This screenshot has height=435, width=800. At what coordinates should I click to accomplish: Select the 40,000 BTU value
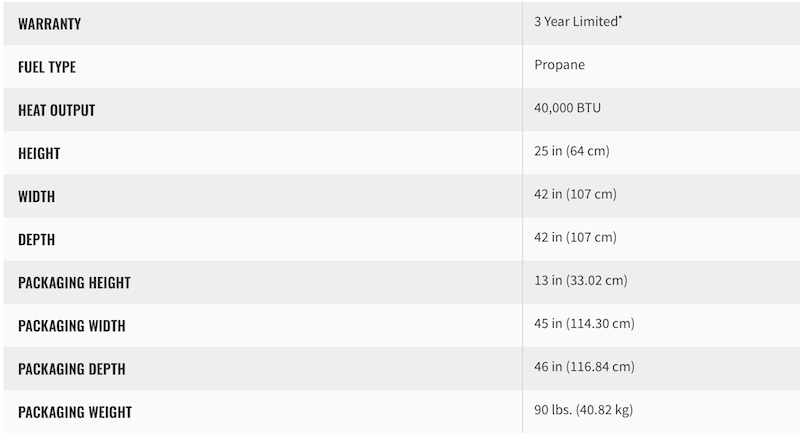(567, 108)
